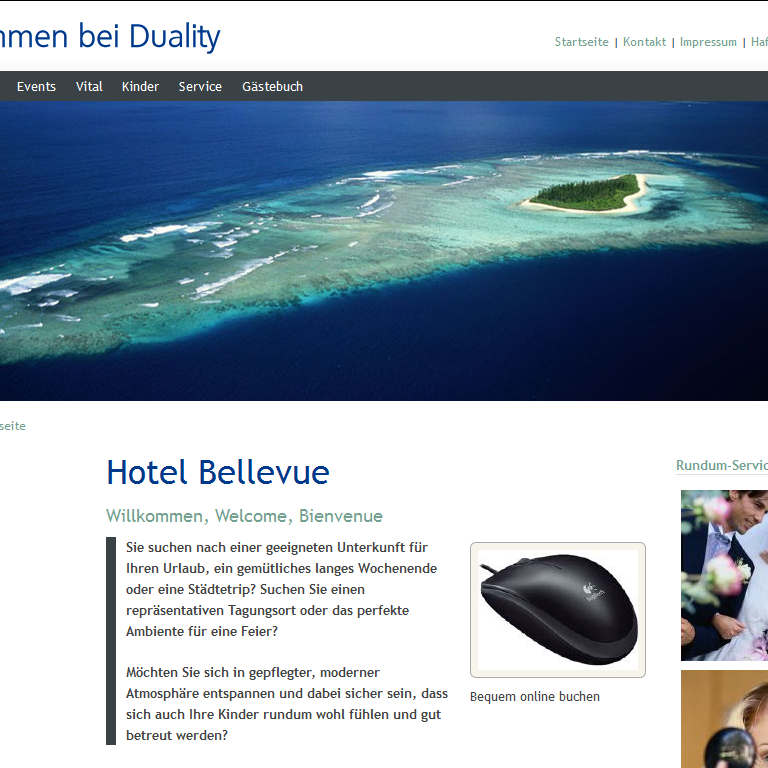Click the island aerial banner image
This screenshot has width=768, height=768.
[384, 251]
